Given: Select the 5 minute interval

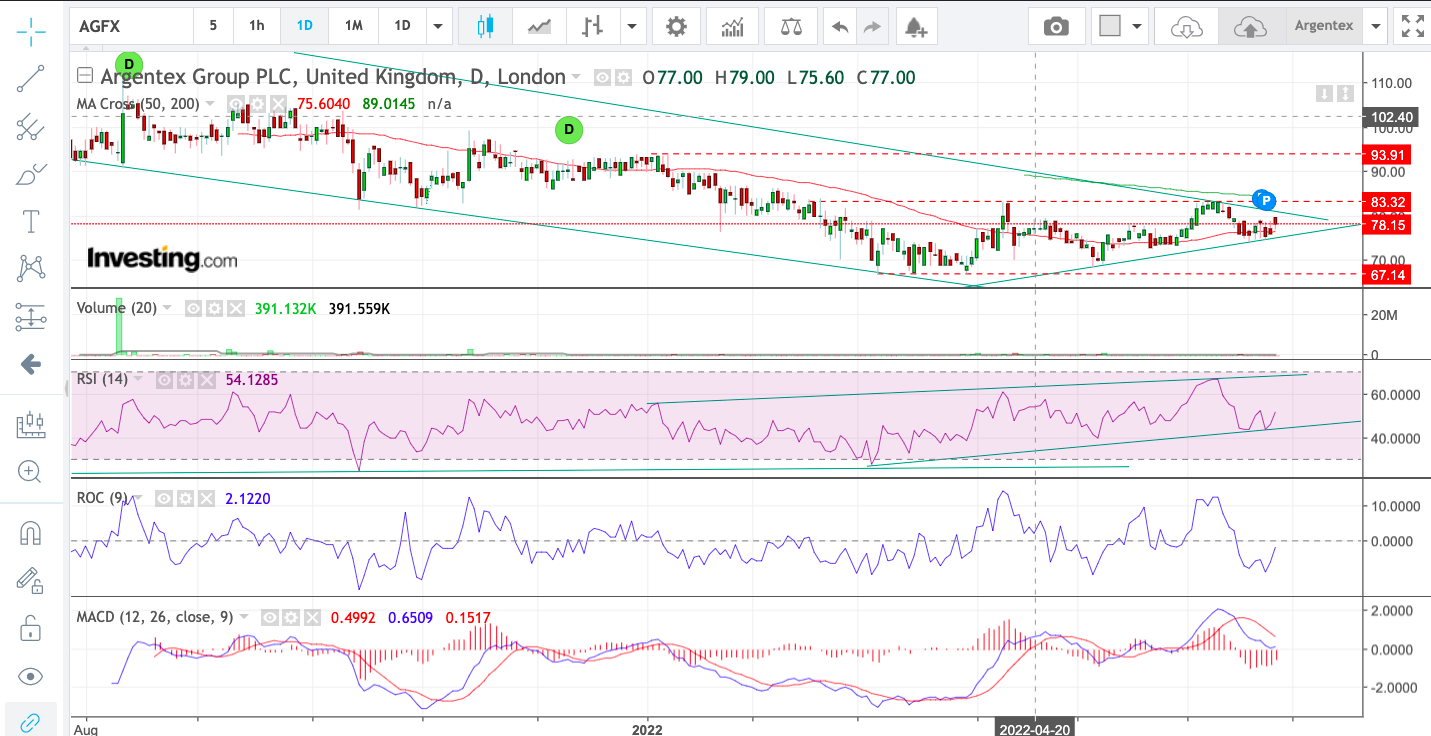Looking at the screenshot, I should click(x=213, y=26).
